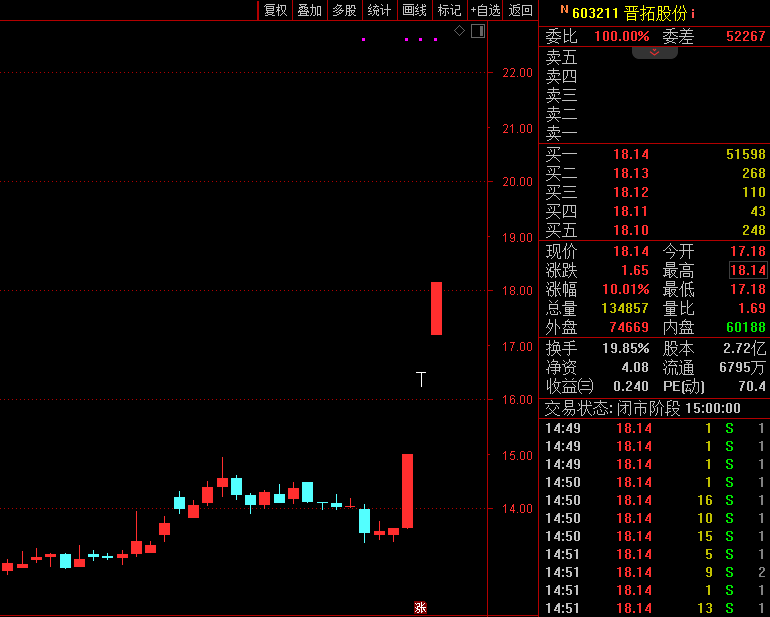
Task: Click the stock code 603211
Action: tap(595, 13)
